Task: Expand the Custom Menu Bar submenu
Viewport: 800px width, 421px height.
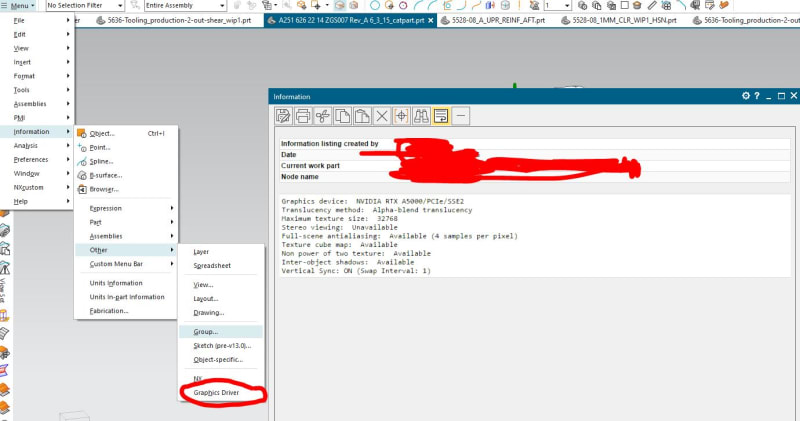Action: (x=126, y=264)
